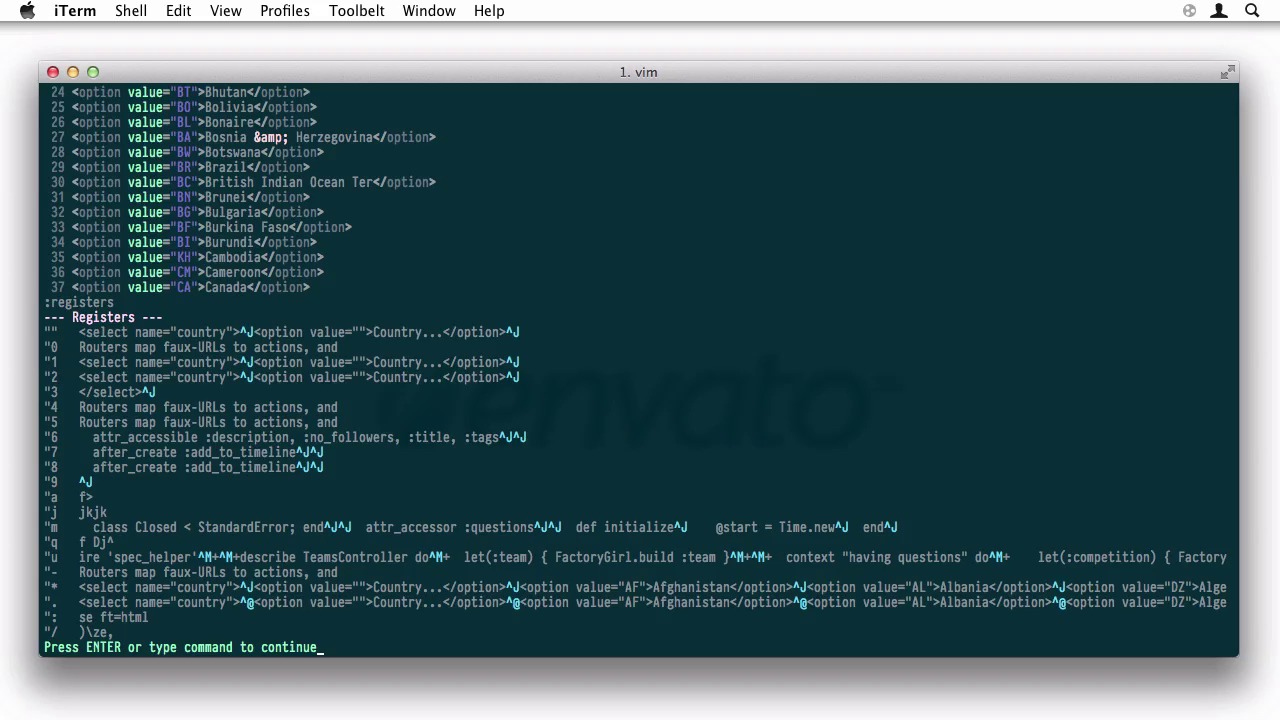Click the register "- row
This screenshot has height=720, width=1280.
[191, 572]
